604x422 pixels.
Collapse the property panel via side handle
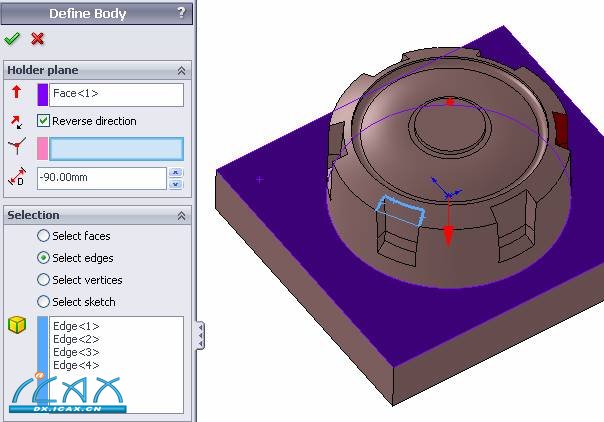point(200,335)
